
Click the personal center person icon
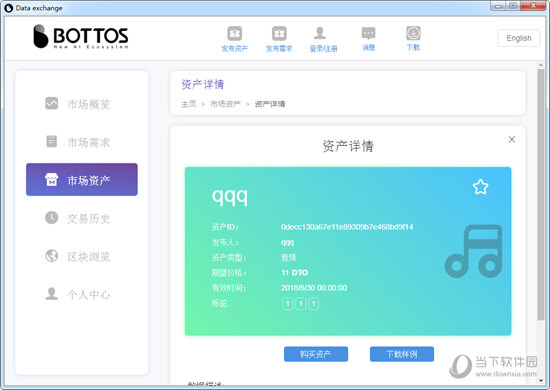point(52,294)
